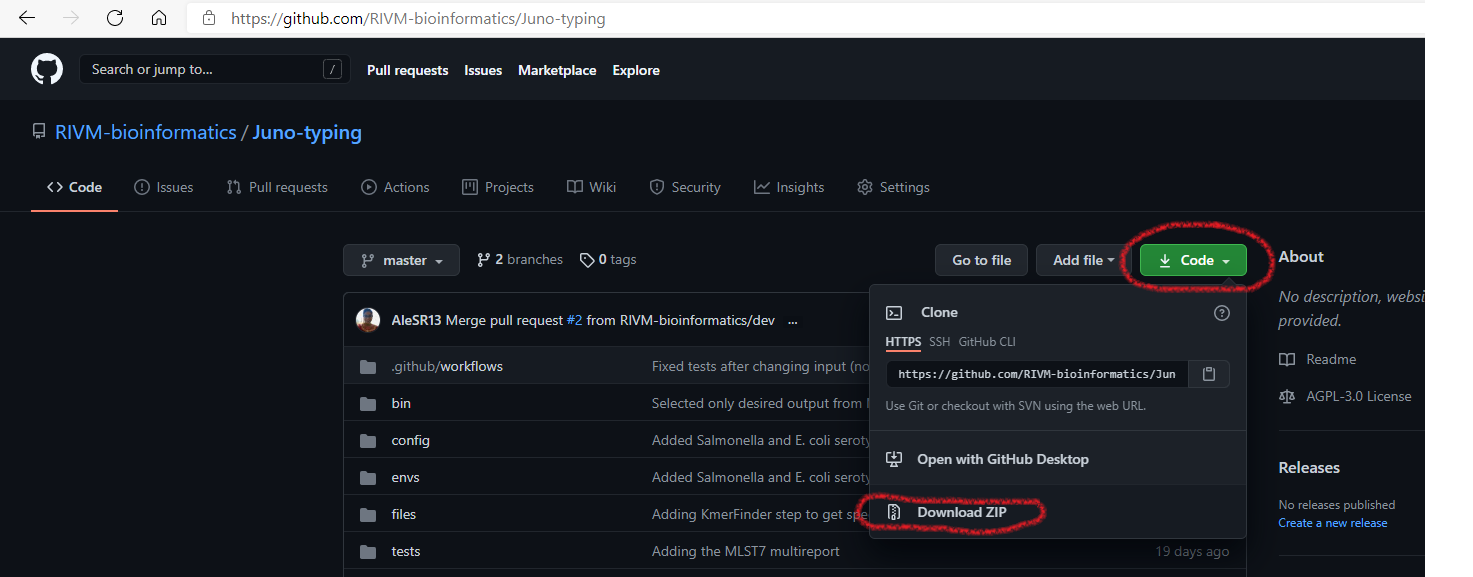
Task: Focus the 'Search or jump to...' box
Action: (215, 69)
